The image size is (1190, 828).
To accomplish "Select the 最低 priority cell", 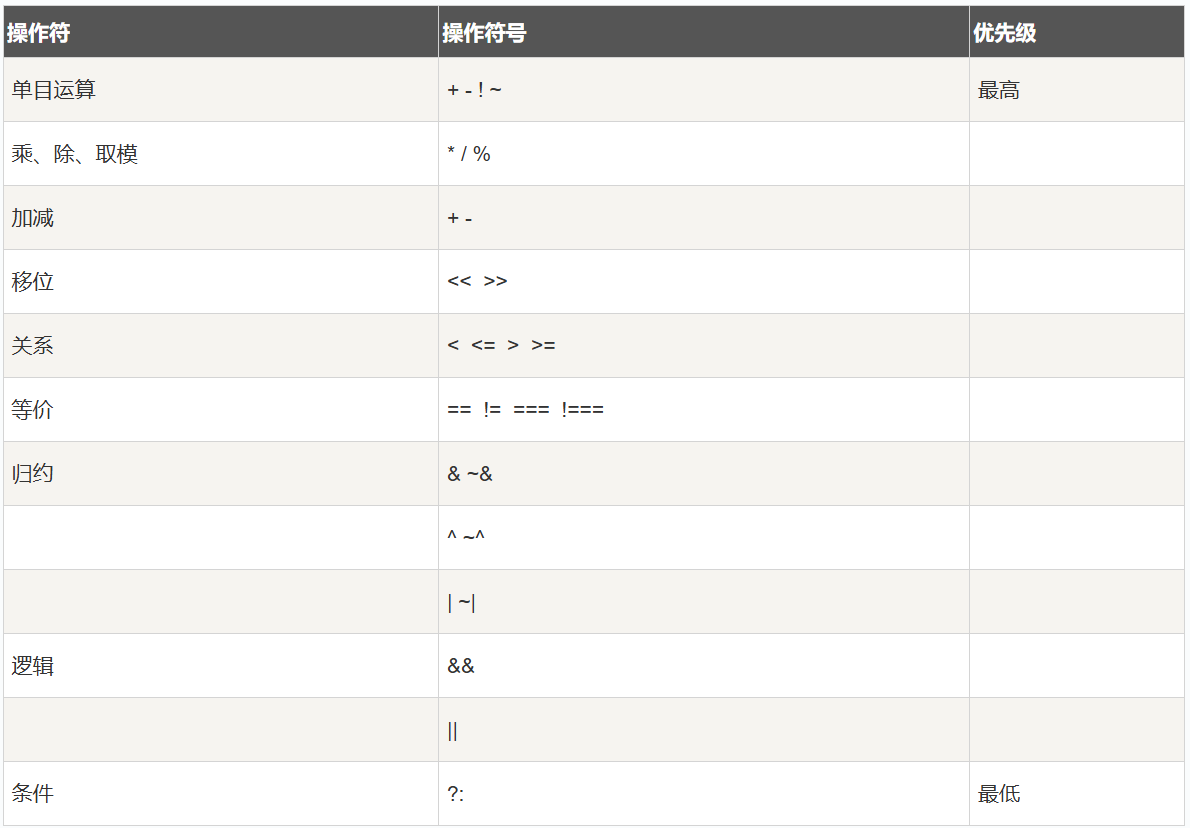I will coord(999,795).
